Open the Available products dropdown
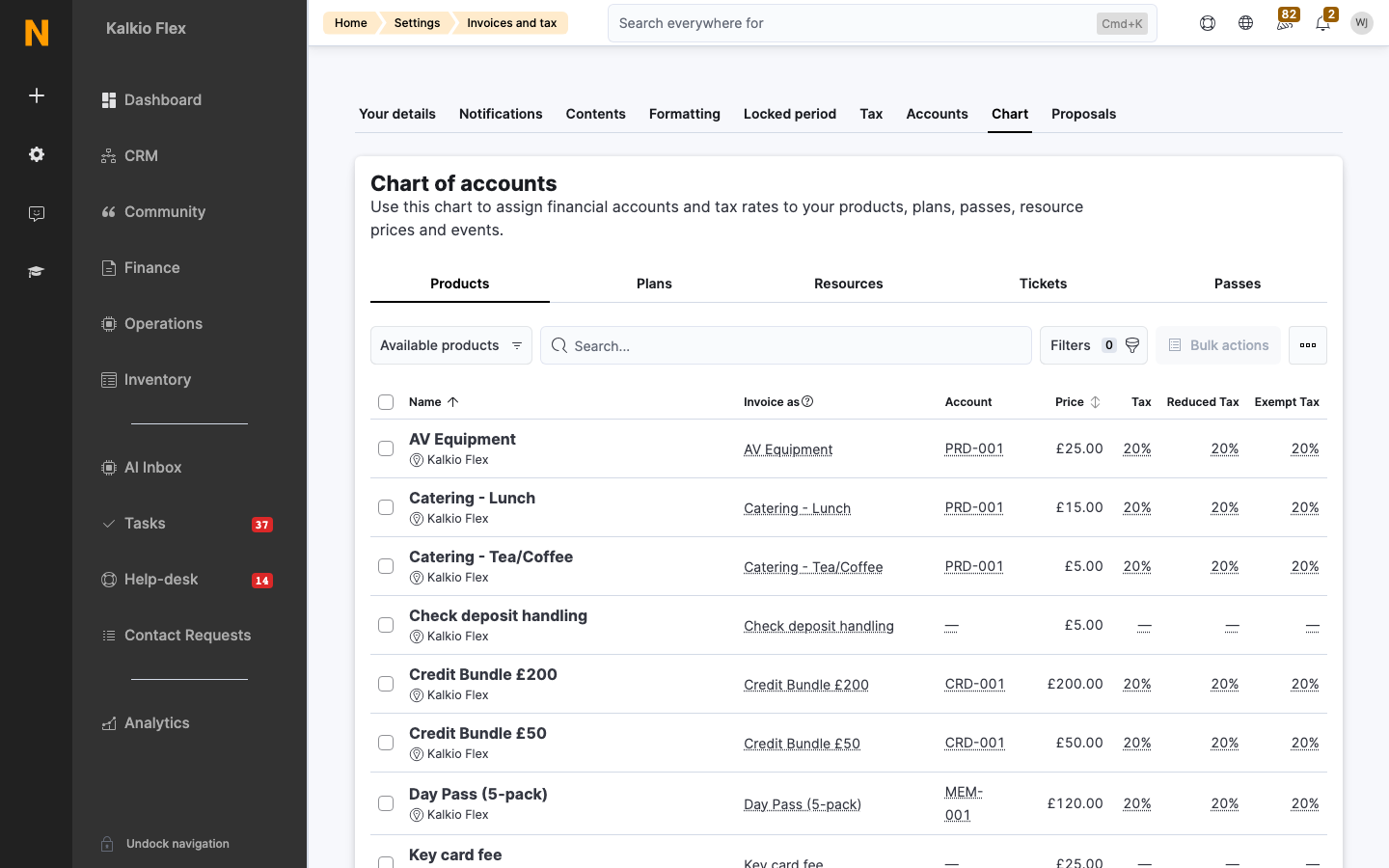Image resolution: width=1389 pixels, height=868 pixels. [x=451, y=345]
